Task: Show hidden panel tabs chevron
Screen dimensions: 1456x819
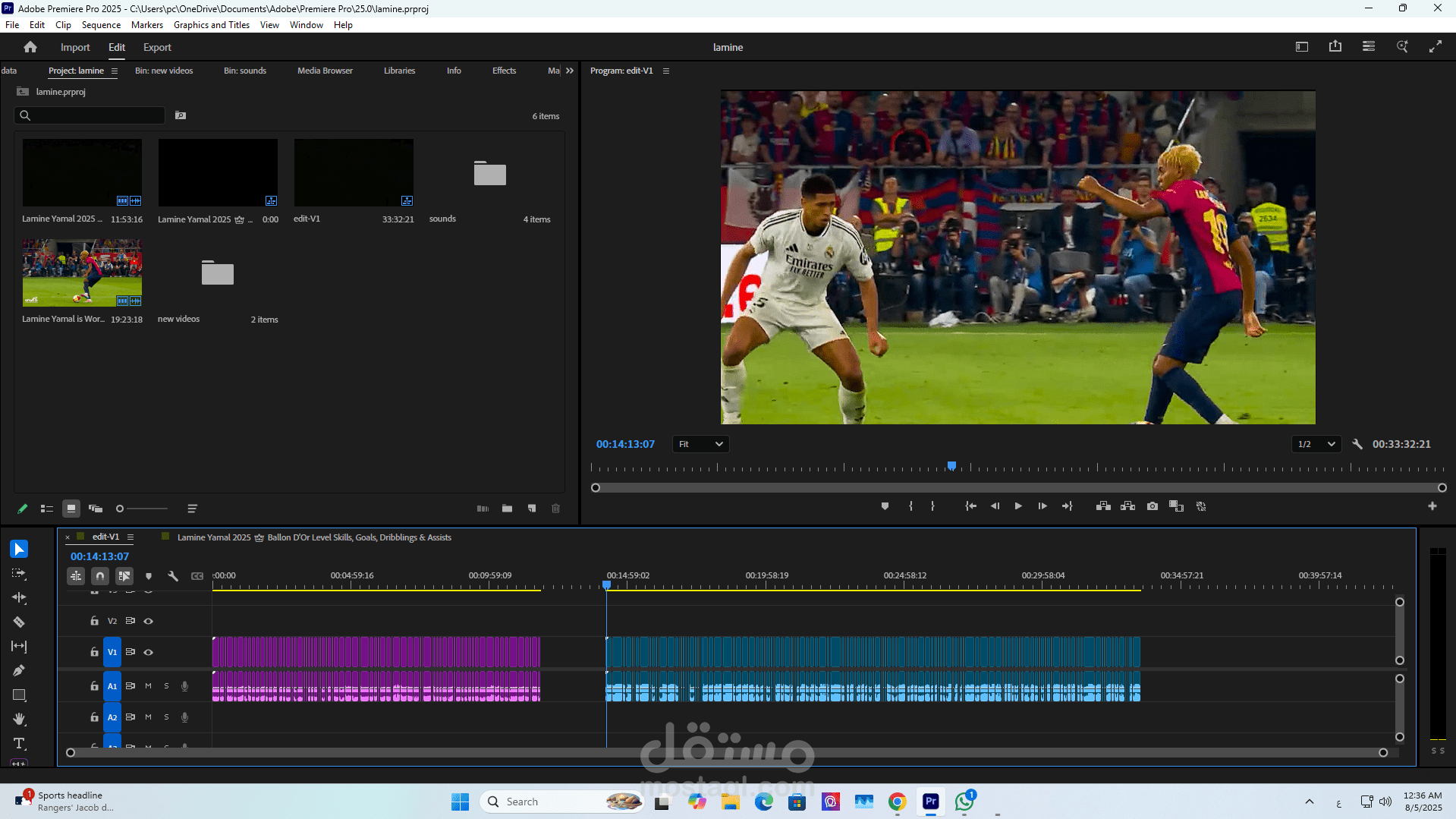Action: click(570, 71)
